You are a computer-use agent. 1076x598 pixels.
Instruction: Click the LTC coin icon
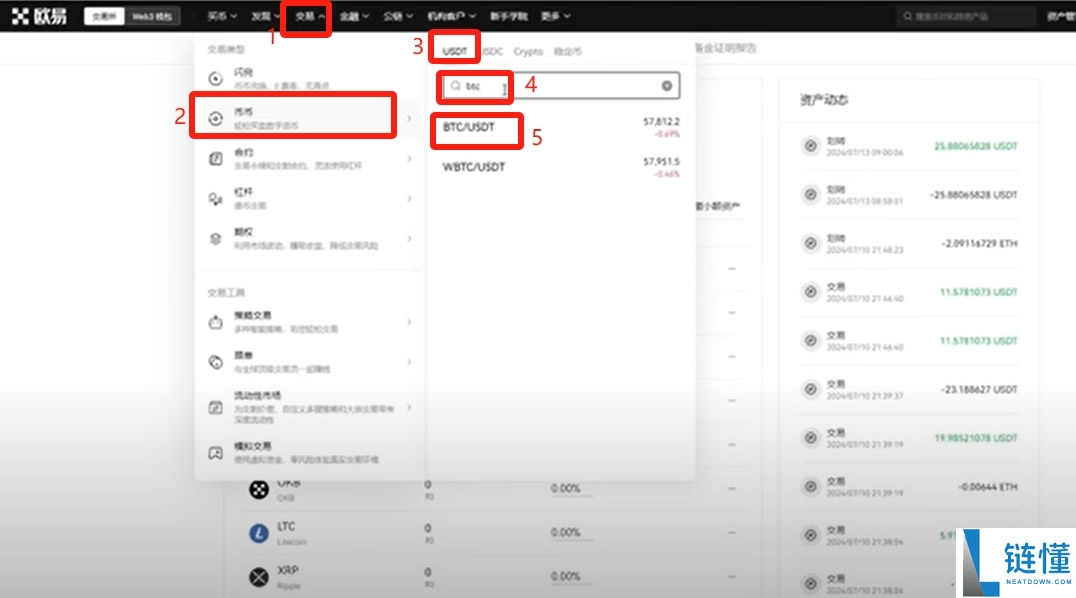pos(259,533)
